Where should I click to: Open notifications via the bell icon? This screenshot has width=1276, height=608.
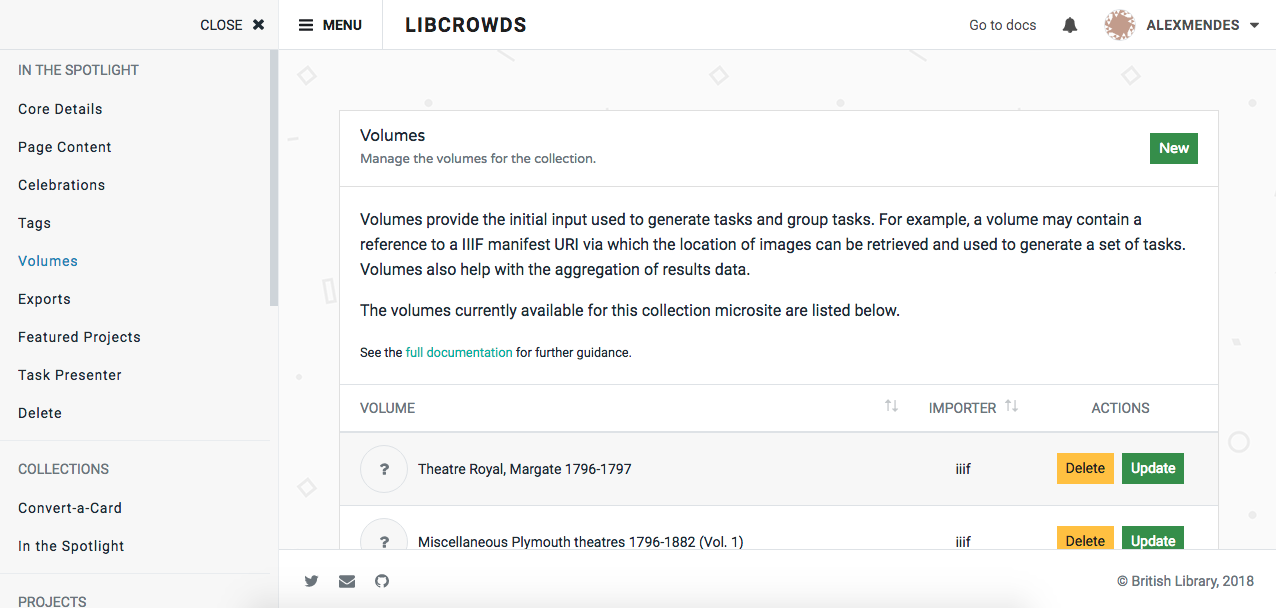pyautogui.click(x=1069, y=24)
